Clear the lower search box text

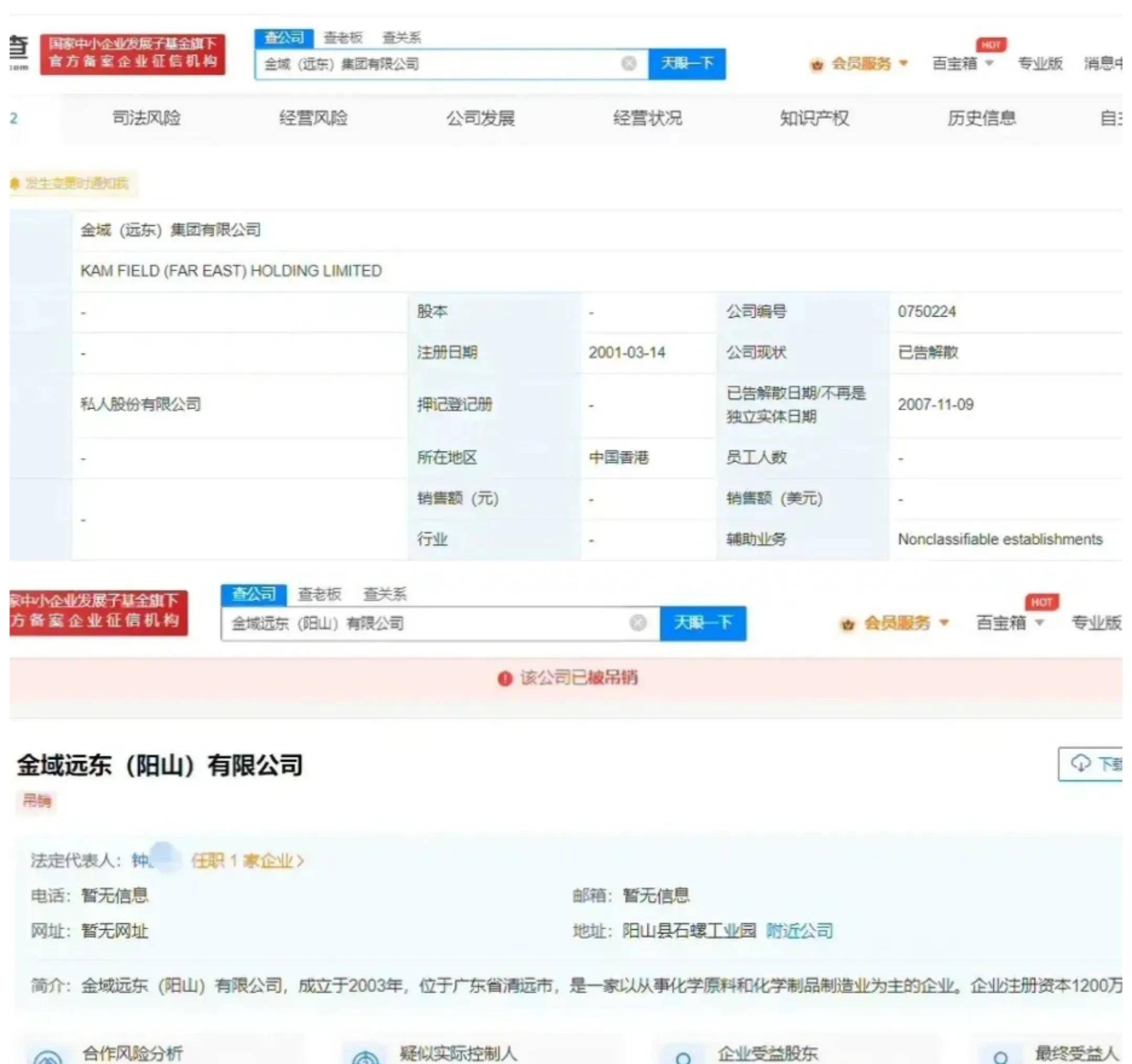click(637, 623)
